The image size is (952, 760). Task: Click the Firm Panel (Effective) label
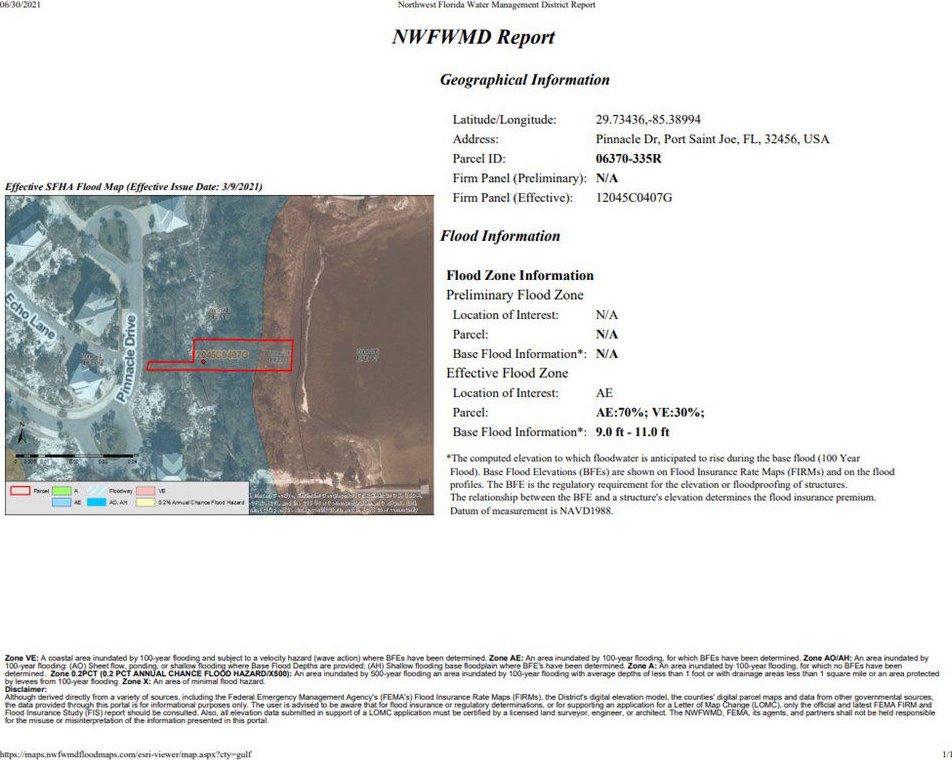(x=513, y=198)
